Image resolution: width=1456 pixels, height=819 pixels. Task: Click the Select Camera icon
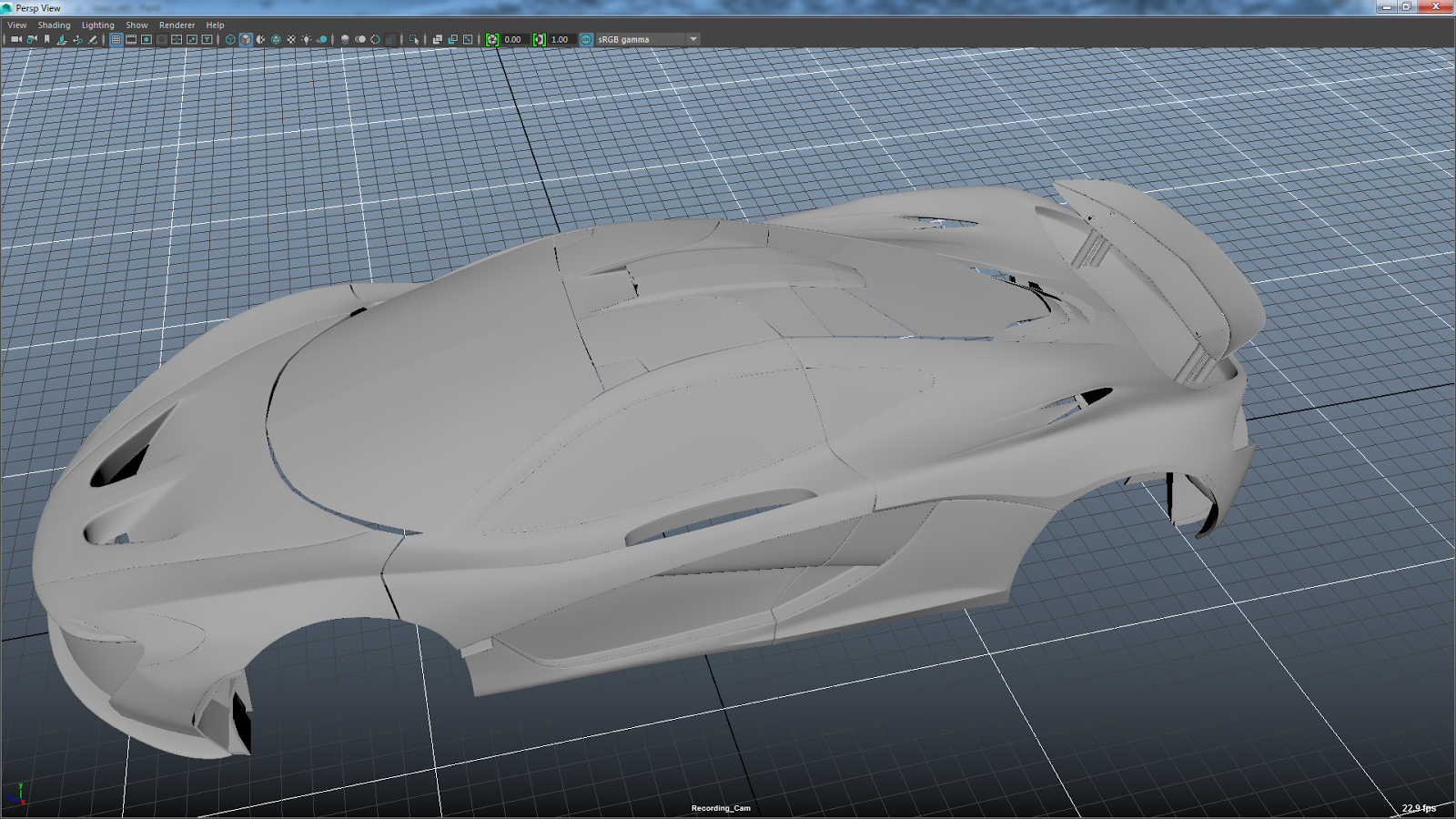pos(16,40)
